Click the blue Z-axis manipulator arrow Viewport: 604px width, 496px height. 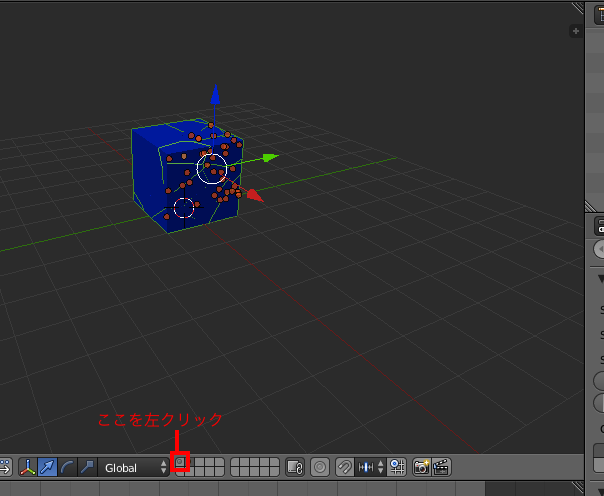tap(215, 94)
